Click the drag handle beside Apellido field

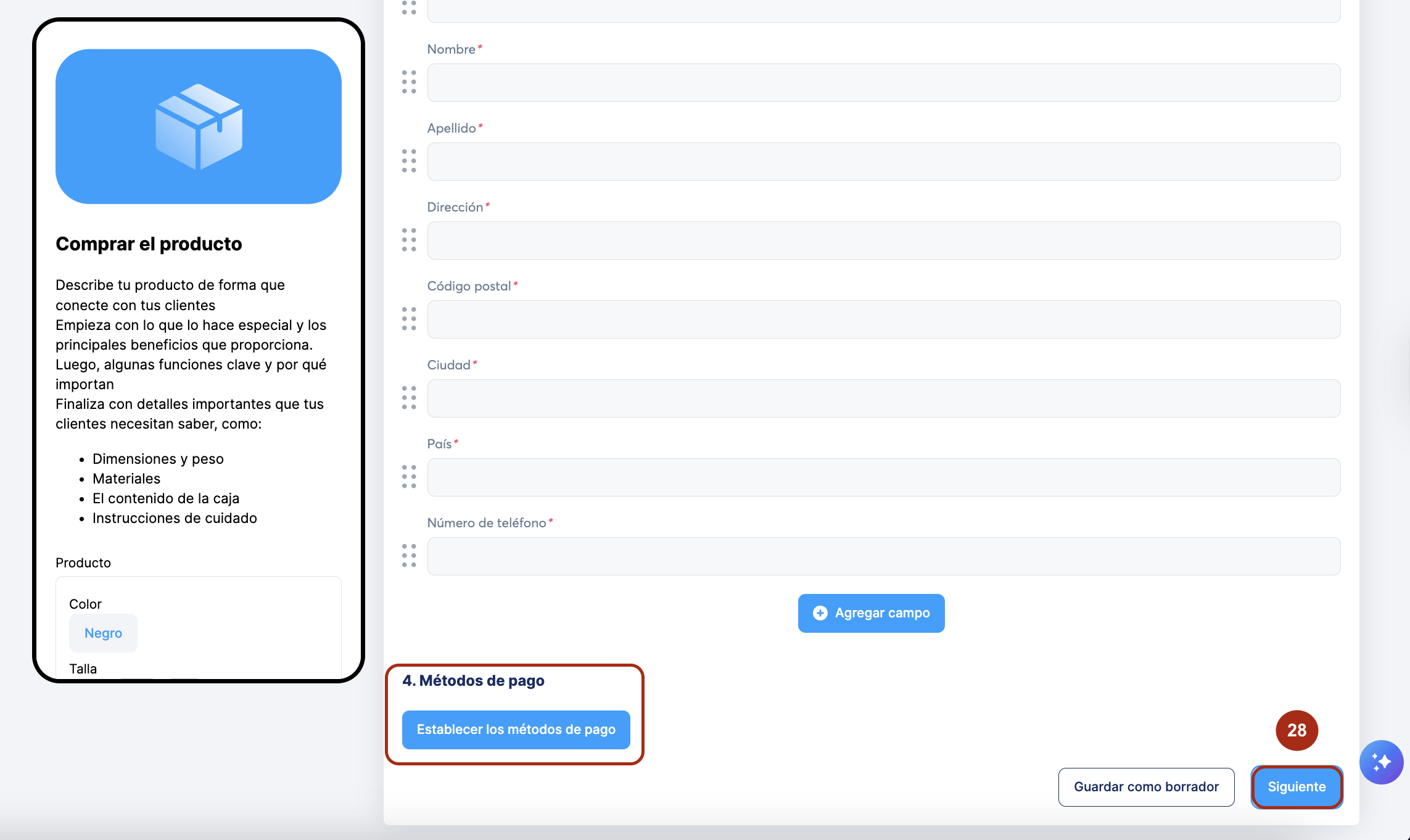tap(409, 161)
